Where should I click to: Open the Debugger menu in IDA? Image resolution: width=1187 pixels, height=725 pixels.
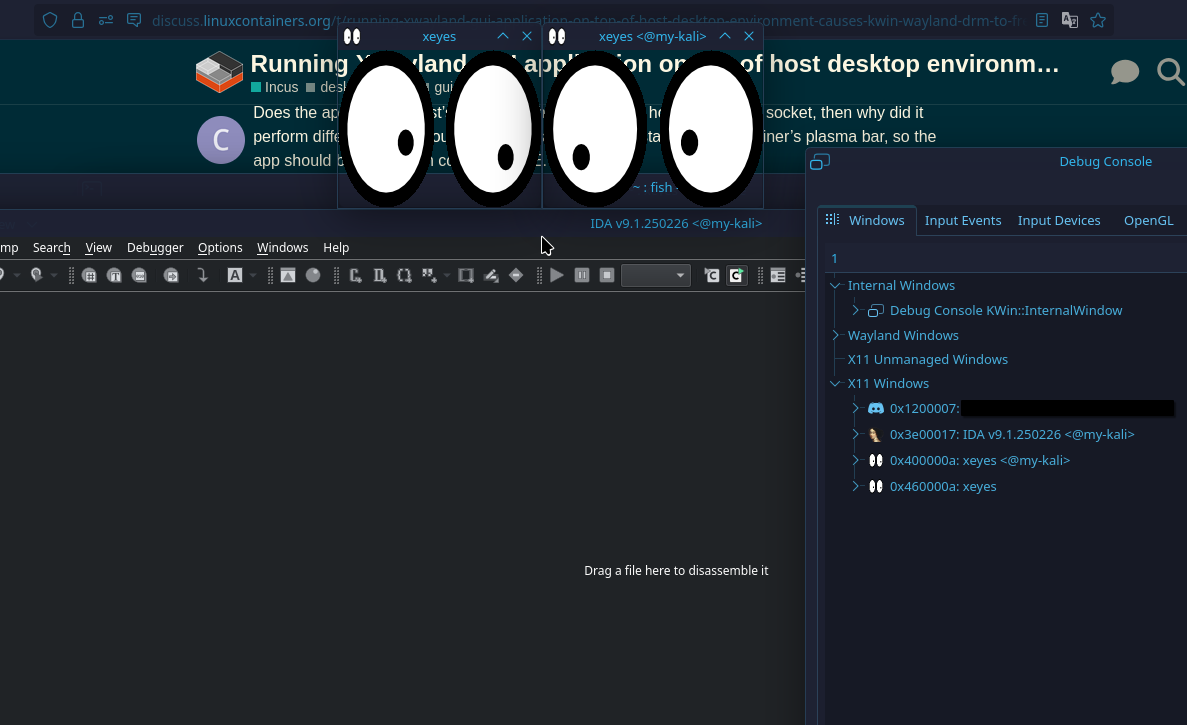pos(155,247)
